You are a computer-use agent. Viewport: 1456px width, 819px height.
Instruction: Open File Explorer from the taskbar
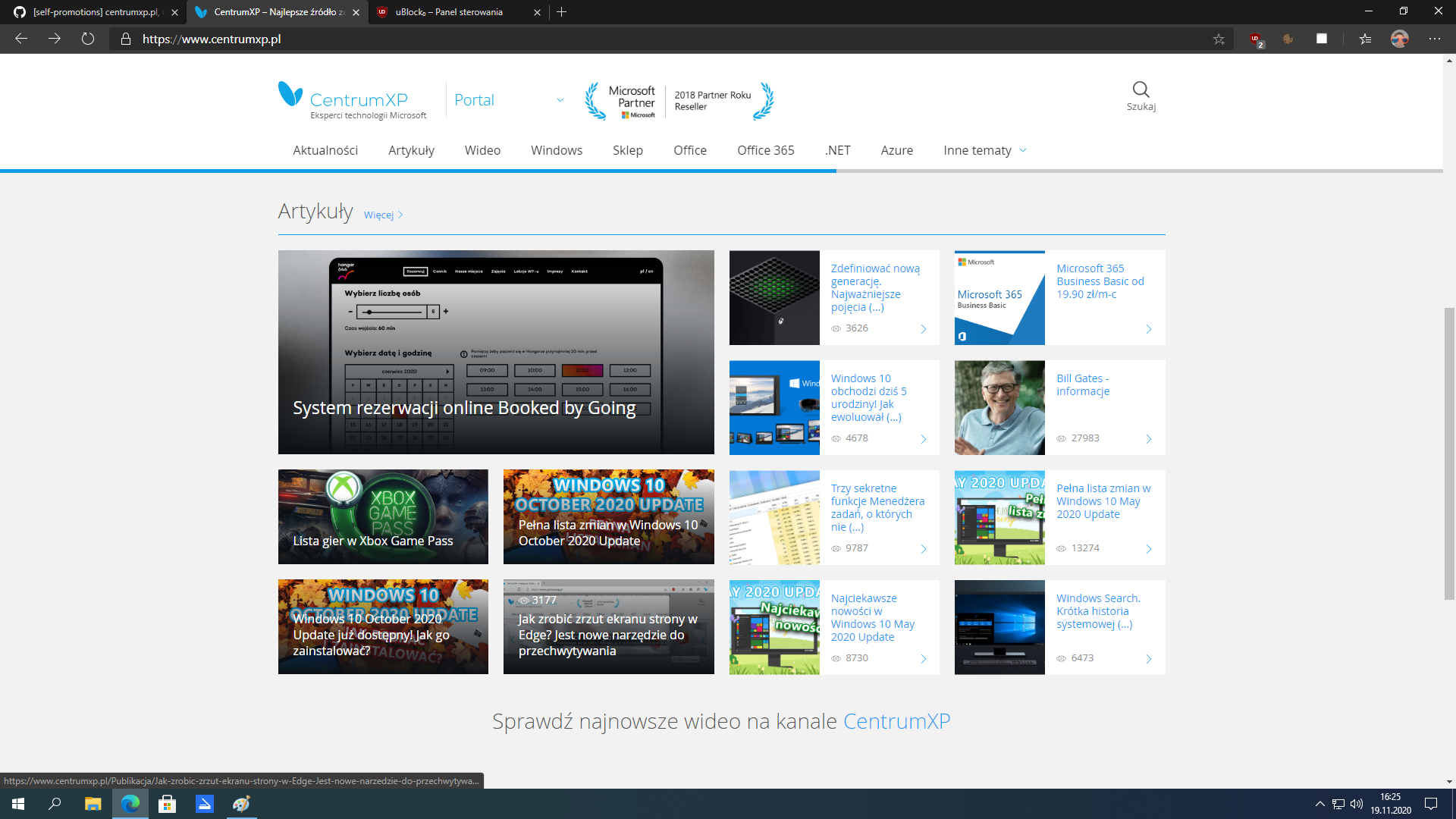pyautogui.click(x=93, y=804)
